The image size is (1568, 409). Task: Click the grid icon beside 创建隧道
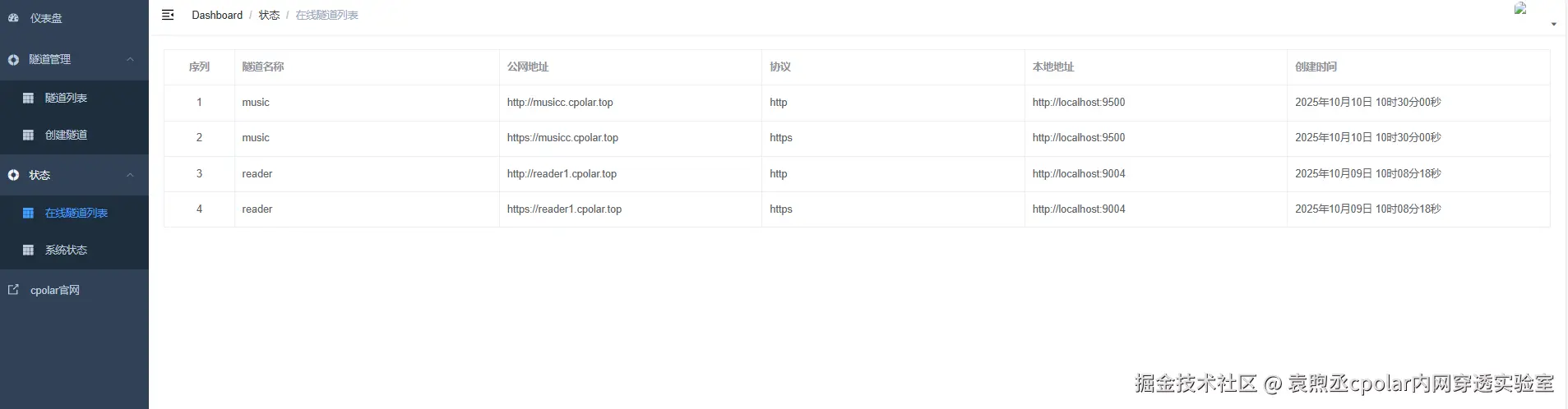pos(28,135)
